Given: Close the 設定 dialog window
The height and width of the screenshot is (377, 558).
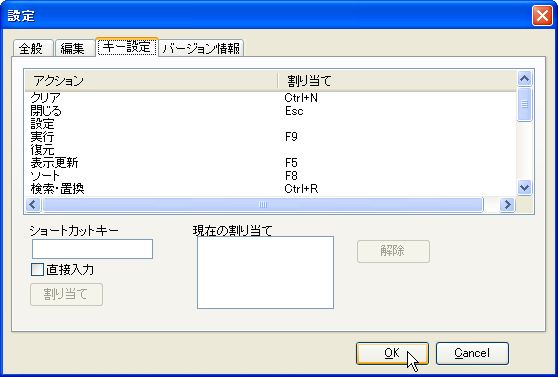Looking at the screenshot, I should tap(542, 16).
